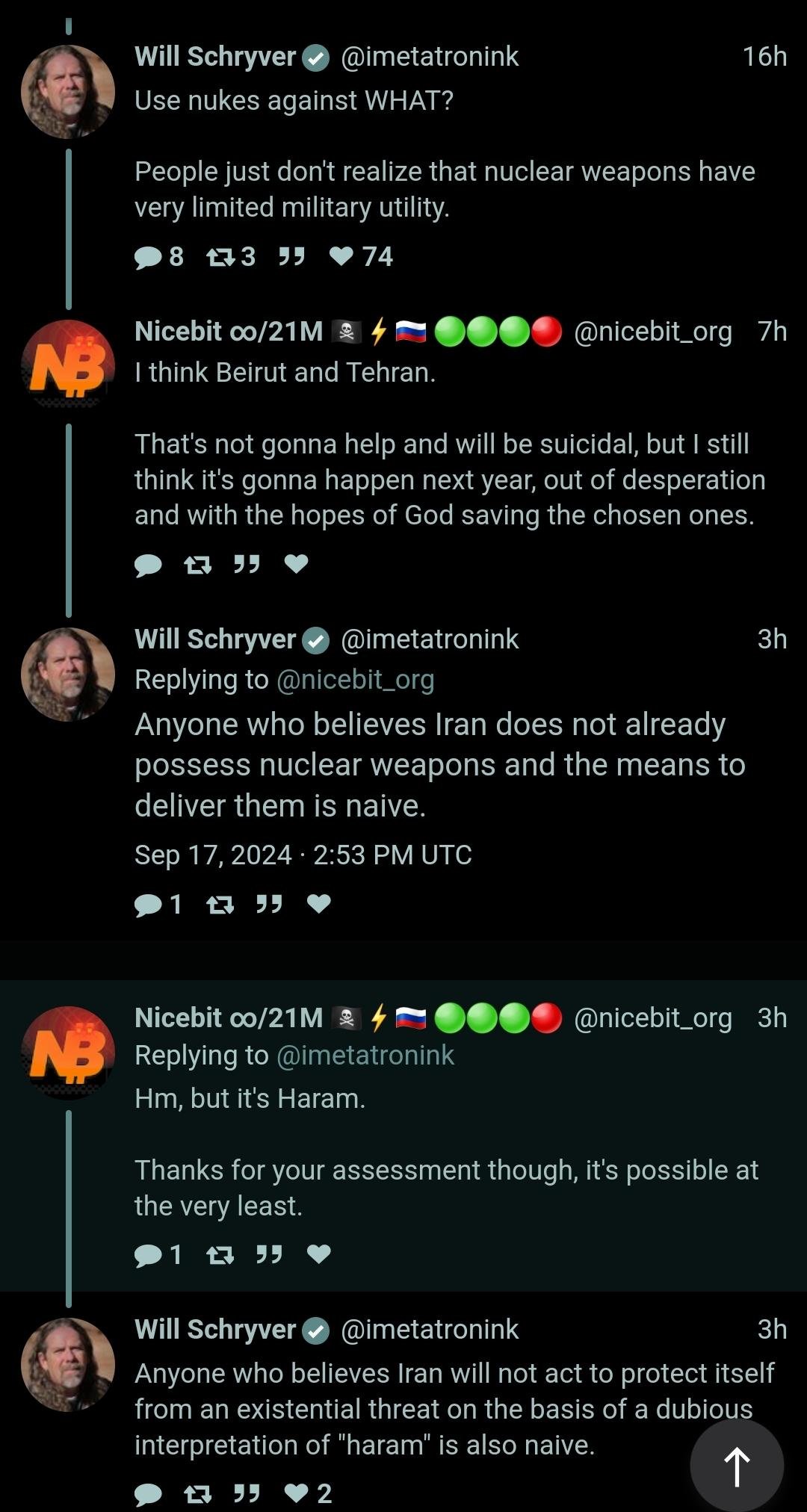Open the @nicebit_org mention in "Replying to"

click(355, 680)
